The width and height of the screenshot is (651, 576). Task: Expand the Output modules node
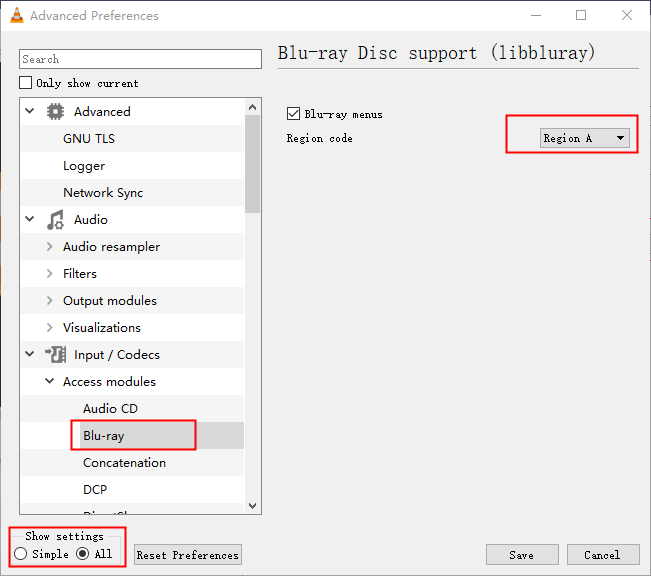[49, 301]
